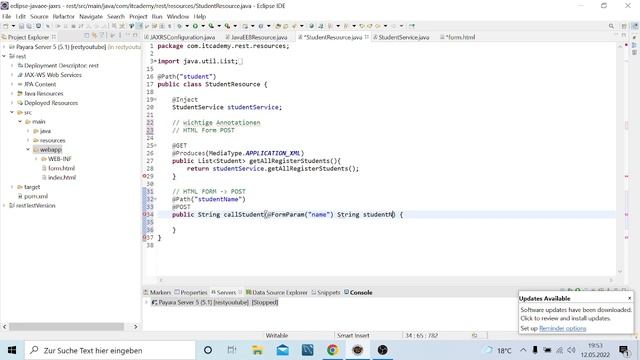This screenshot has height=360, width=640.
Task: Select the Java EE perspective icon
Action: (x=635, y=26)
